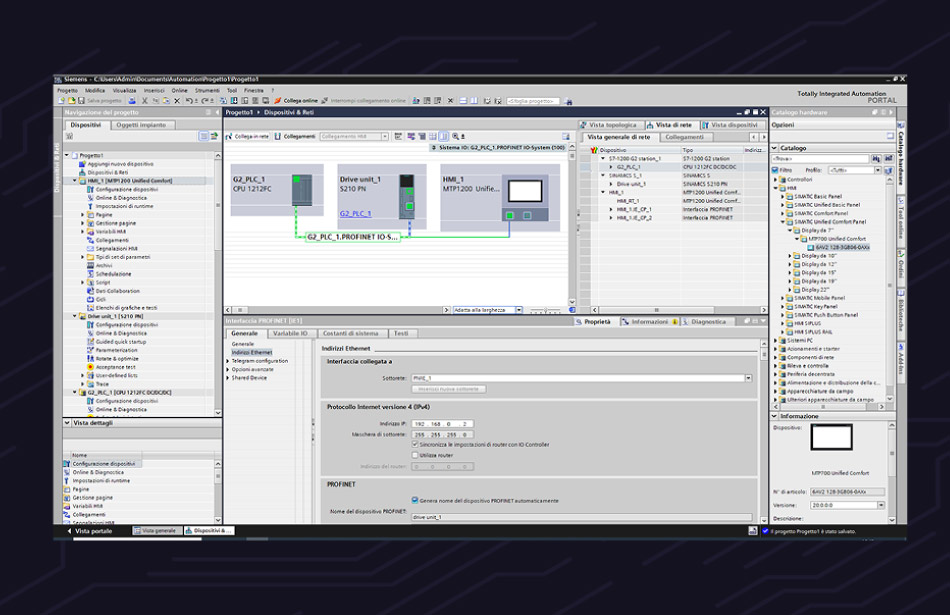Image resolution: width=950 pixels, height=615 pixels.
Task: Expand Telegram configuration in inspector navigation
Action: [228, 361]
